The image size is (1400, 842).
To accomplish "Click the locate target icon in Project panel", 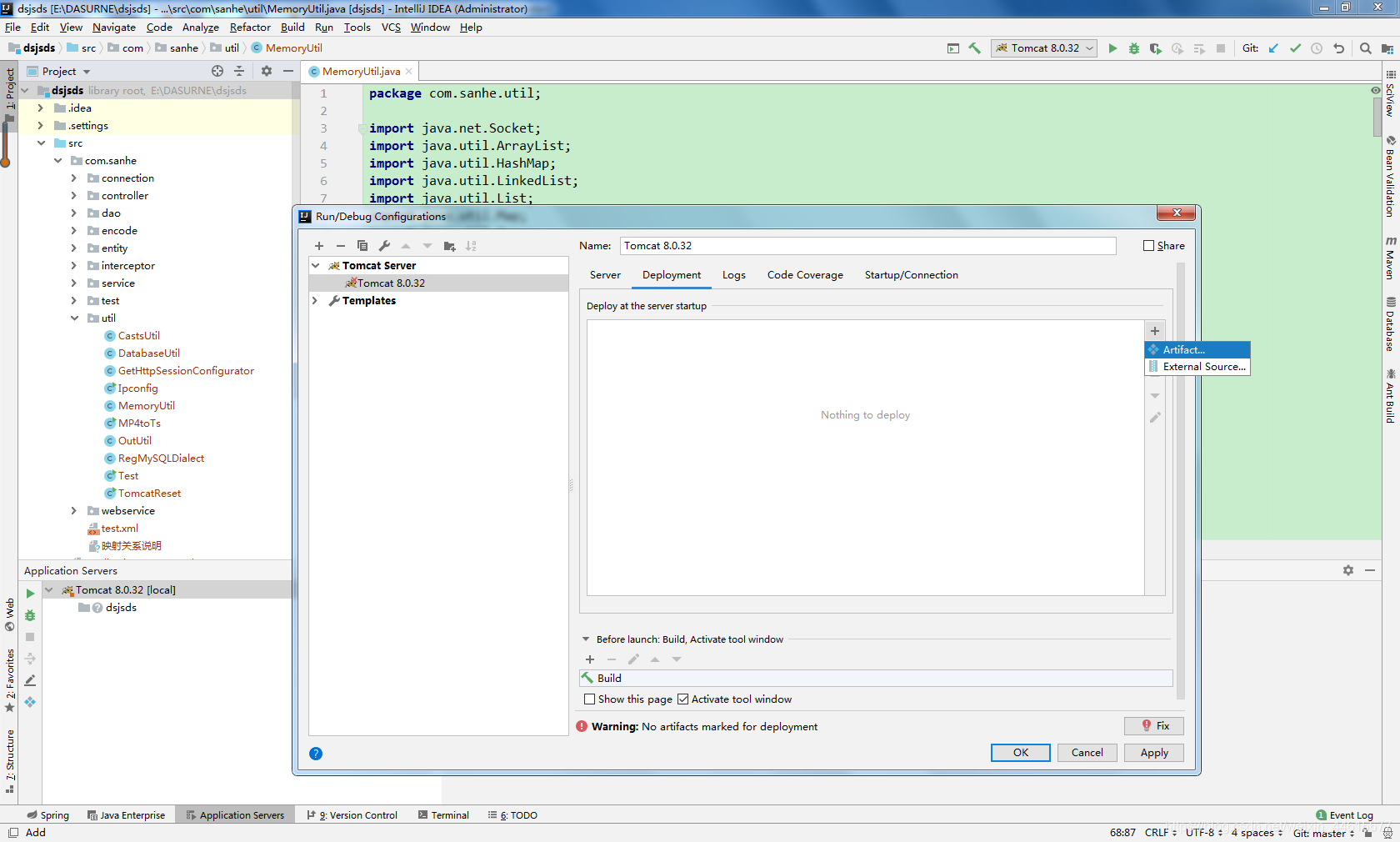I will (217, 71).
